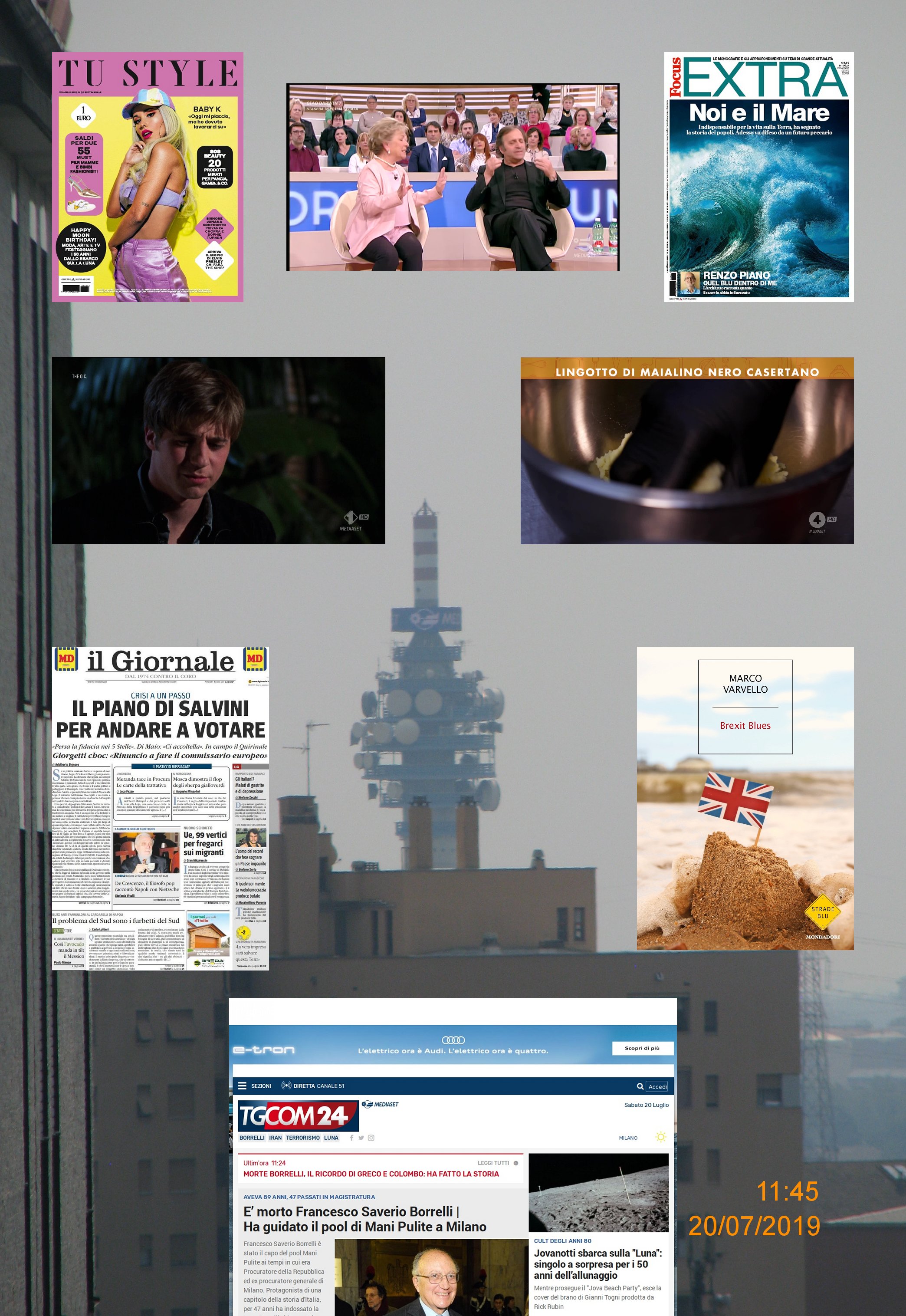906x1316 pixels.
Task: Click the sunny weather icon for Milano
Action: (x=661, y=1137)
